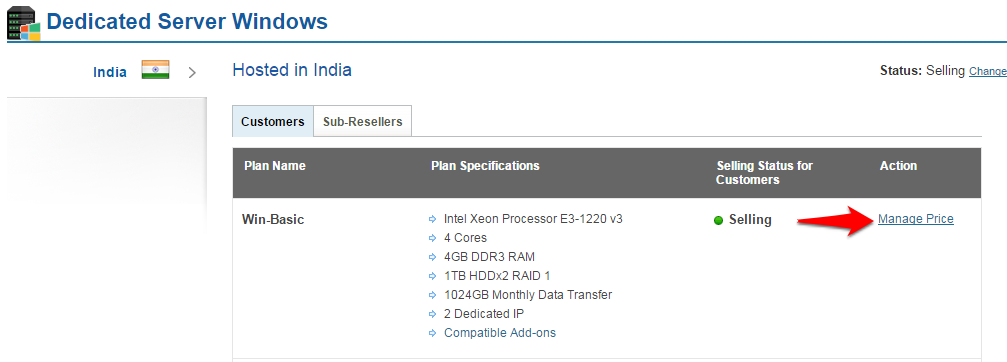Click bullet beside 1024GB Monthly Data Transfer
The image size is (1007, 362).
click(x=432, y=295)
